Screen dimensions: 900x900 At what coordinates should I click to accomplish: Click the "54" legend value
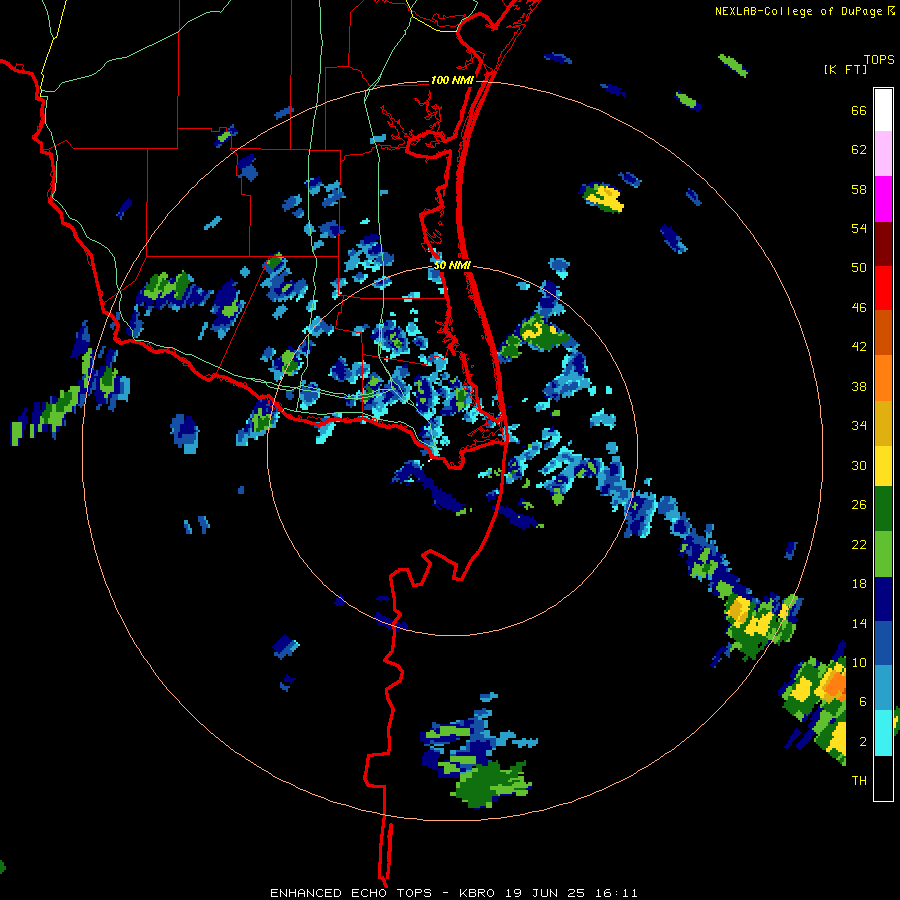coord(859,228)
